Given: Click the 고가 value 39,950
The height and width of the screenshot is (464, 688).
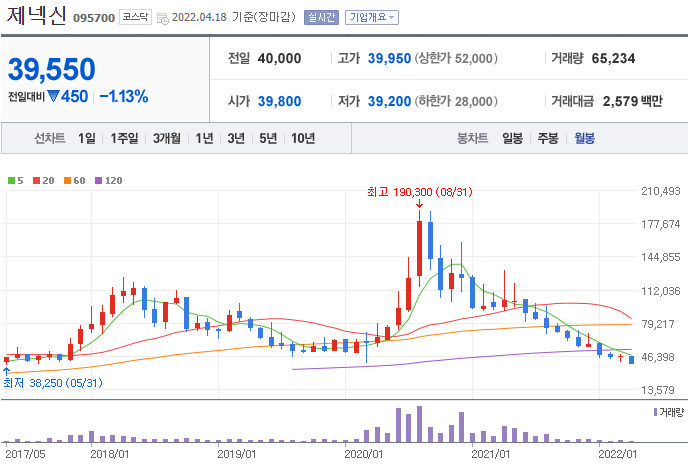Looking at the screenshot, I should tap(389, 58).
